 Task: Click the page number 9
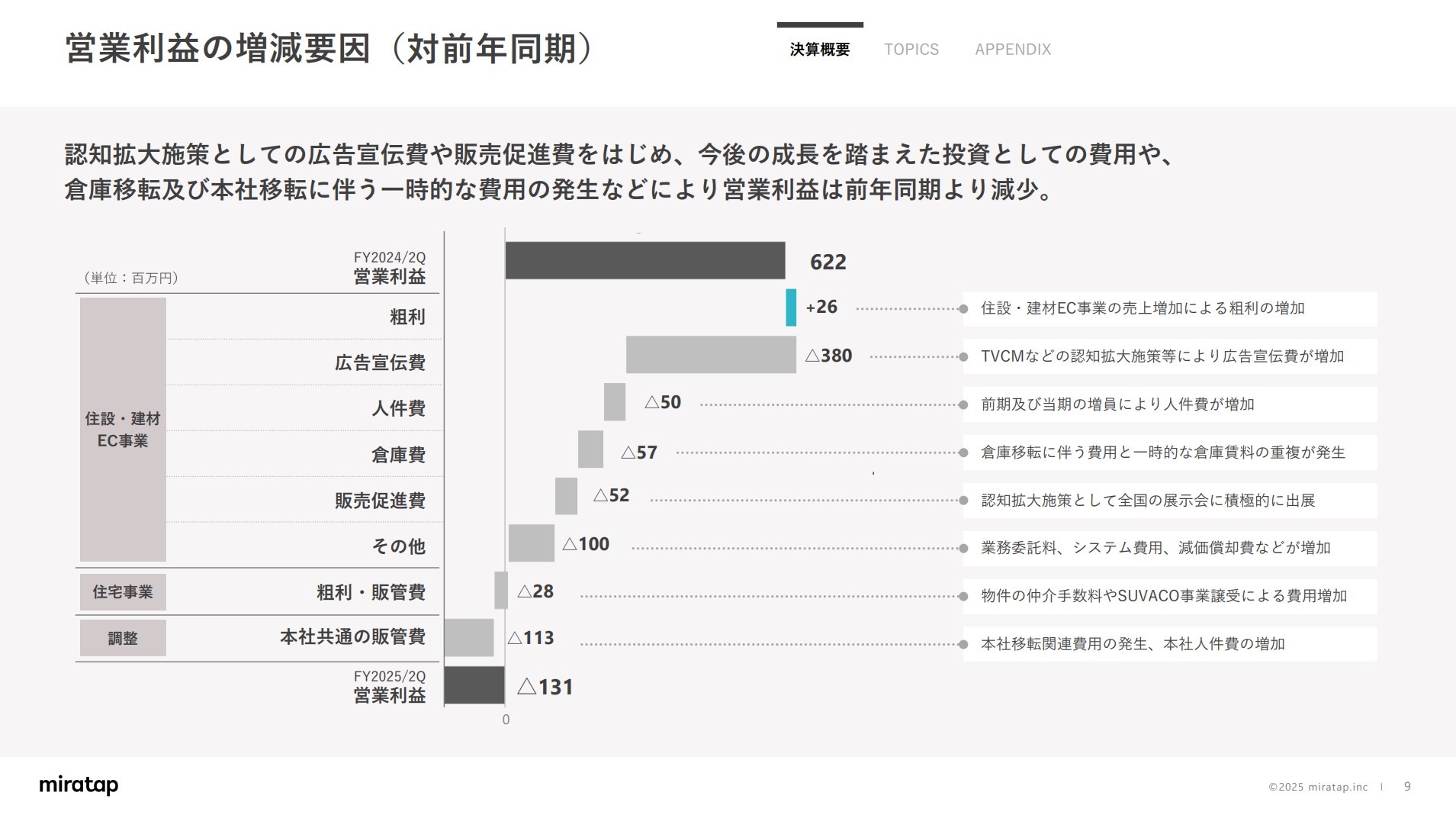[x=1407, y=786]
